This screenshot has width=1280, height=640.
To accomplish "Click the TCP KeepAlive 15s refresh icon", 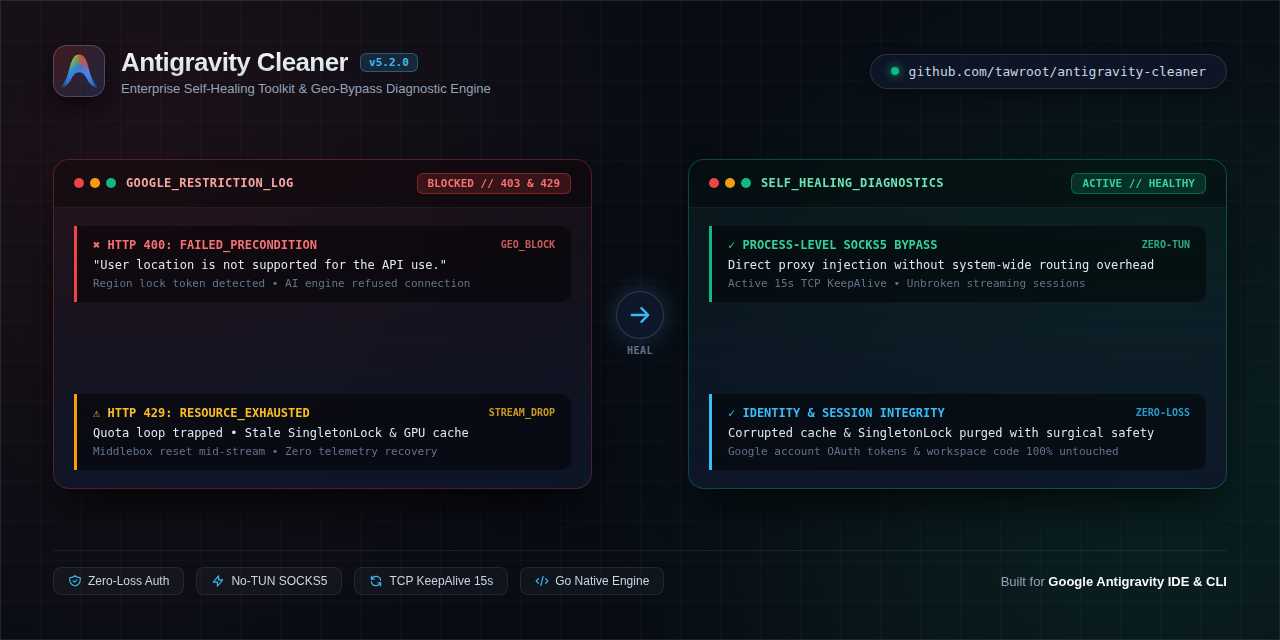I will pyautogui.click(x=376, y=581).
